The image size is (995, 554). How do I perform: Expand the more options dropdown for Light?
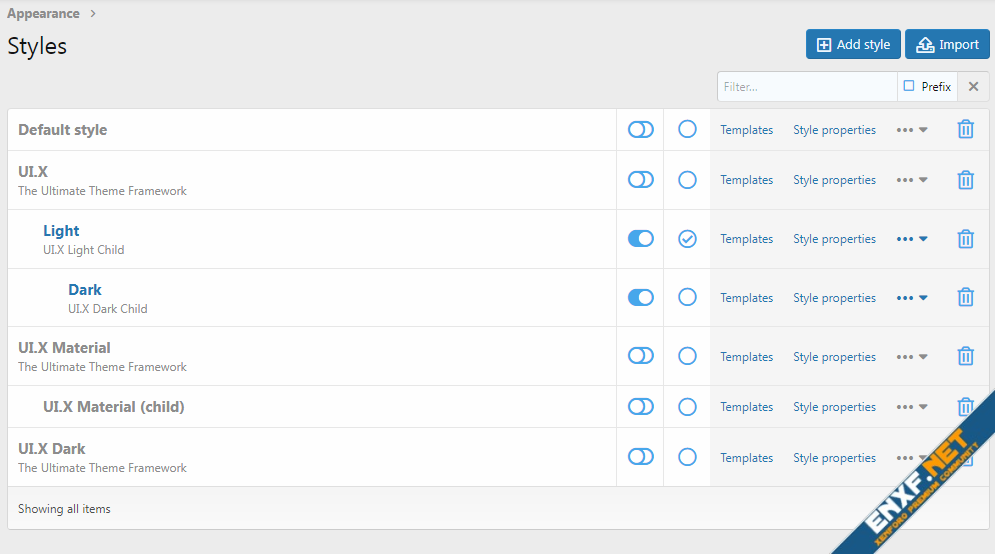(912, 239)
